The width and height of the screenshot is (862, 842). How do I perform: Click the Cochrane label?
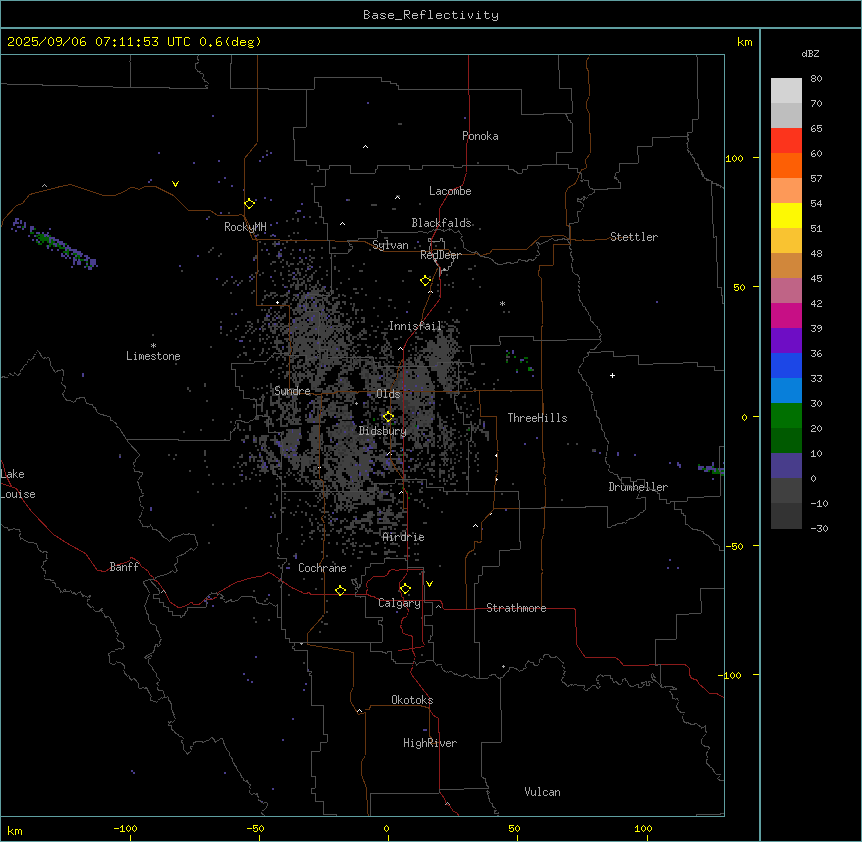[x=322, y=568]
